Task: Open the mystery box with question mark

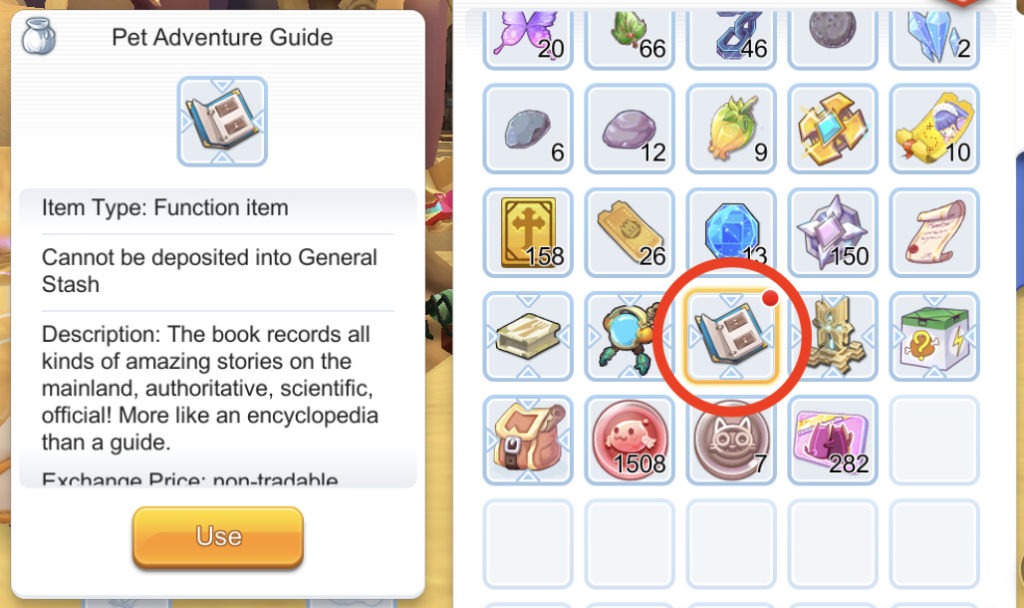Action: pos(935,336)
